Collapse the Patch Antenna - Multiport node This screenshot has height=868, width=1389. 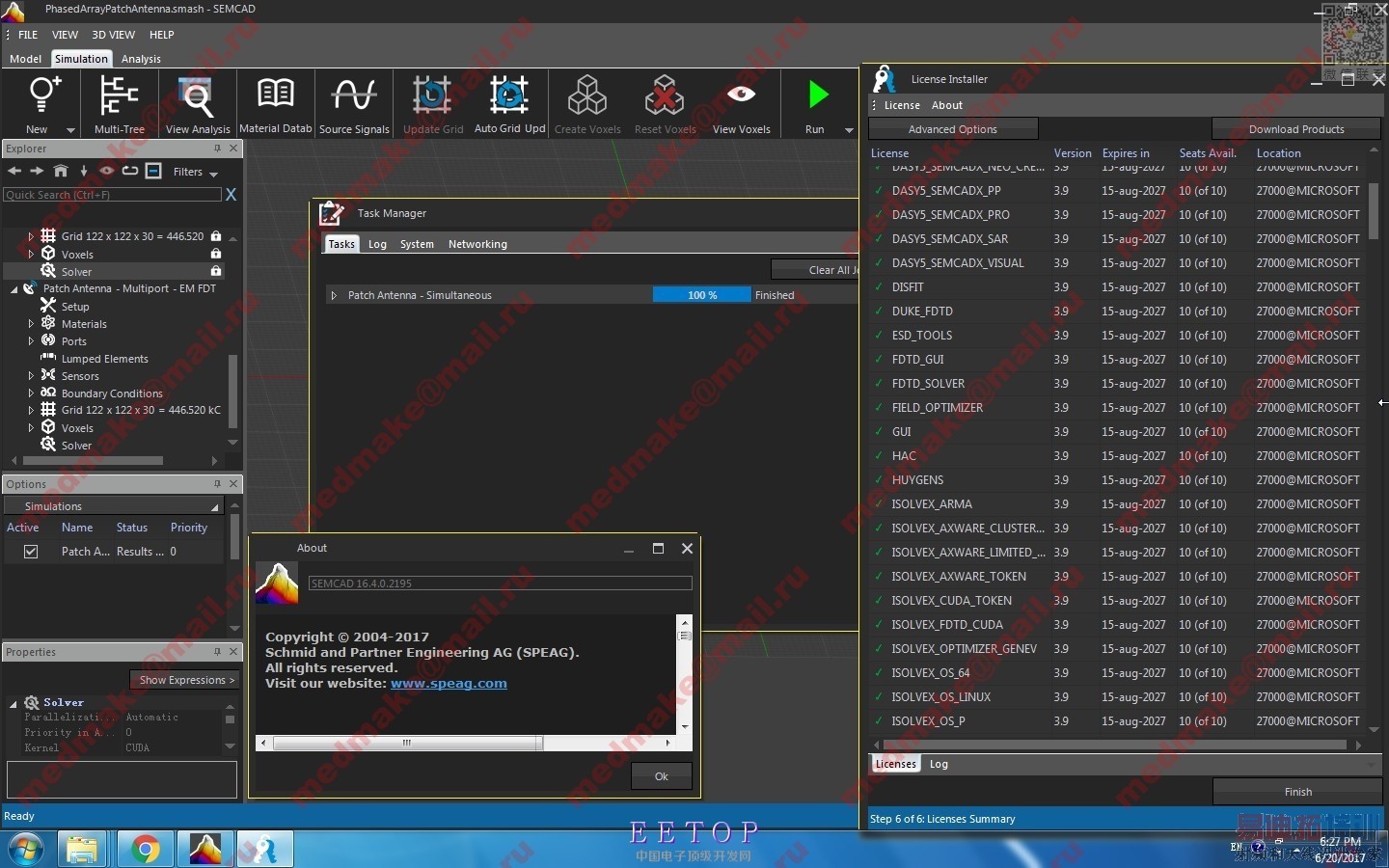14,289
